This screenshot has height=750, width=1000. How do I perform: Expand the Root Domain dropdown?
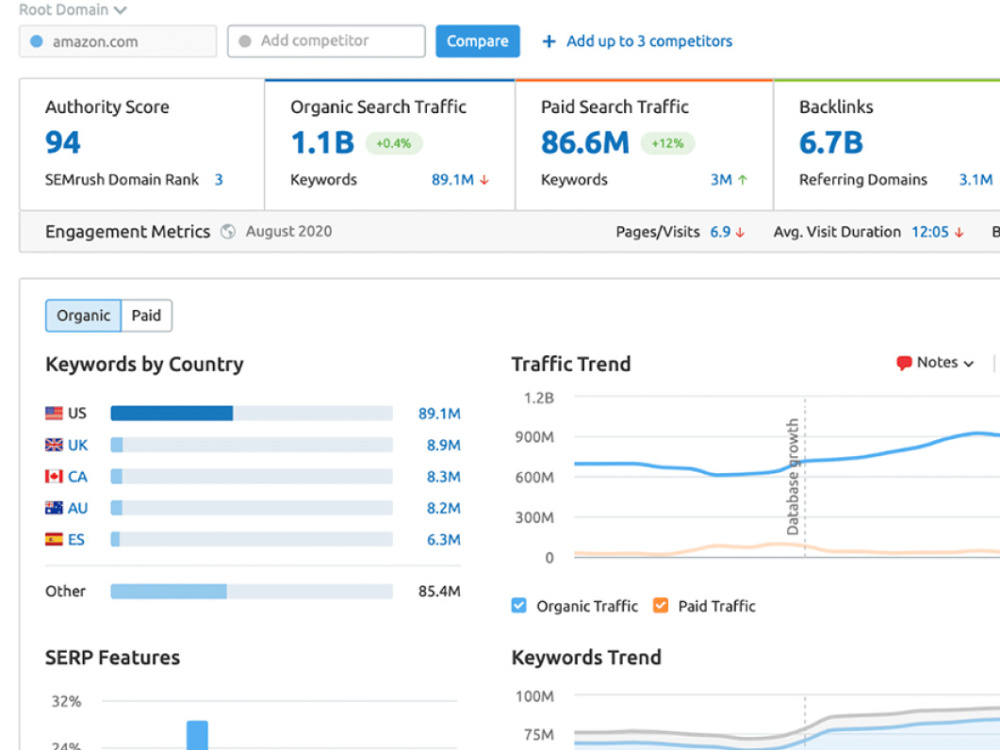tap(73, 10)
